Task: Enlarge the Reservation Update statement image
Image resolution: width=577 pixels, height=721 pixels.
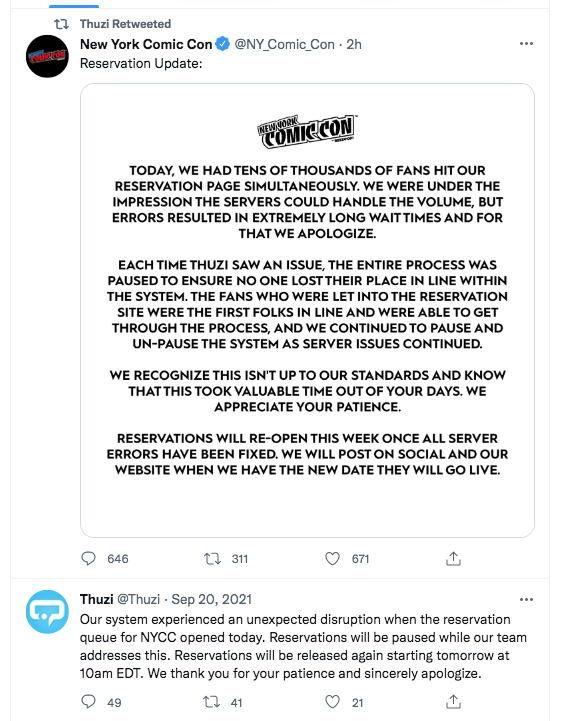Action: click(x=307, y=310)
